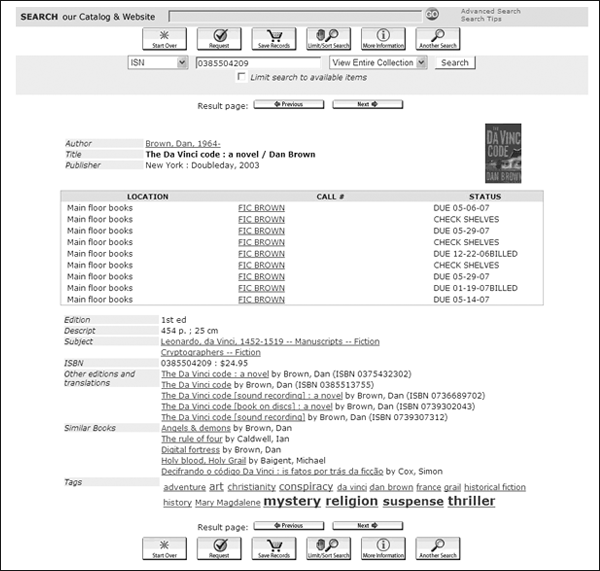Expand the View Entire Collection dropdown
Image resolution: width=600 pixels, height=571 pixels.
(x=378, y=63)
